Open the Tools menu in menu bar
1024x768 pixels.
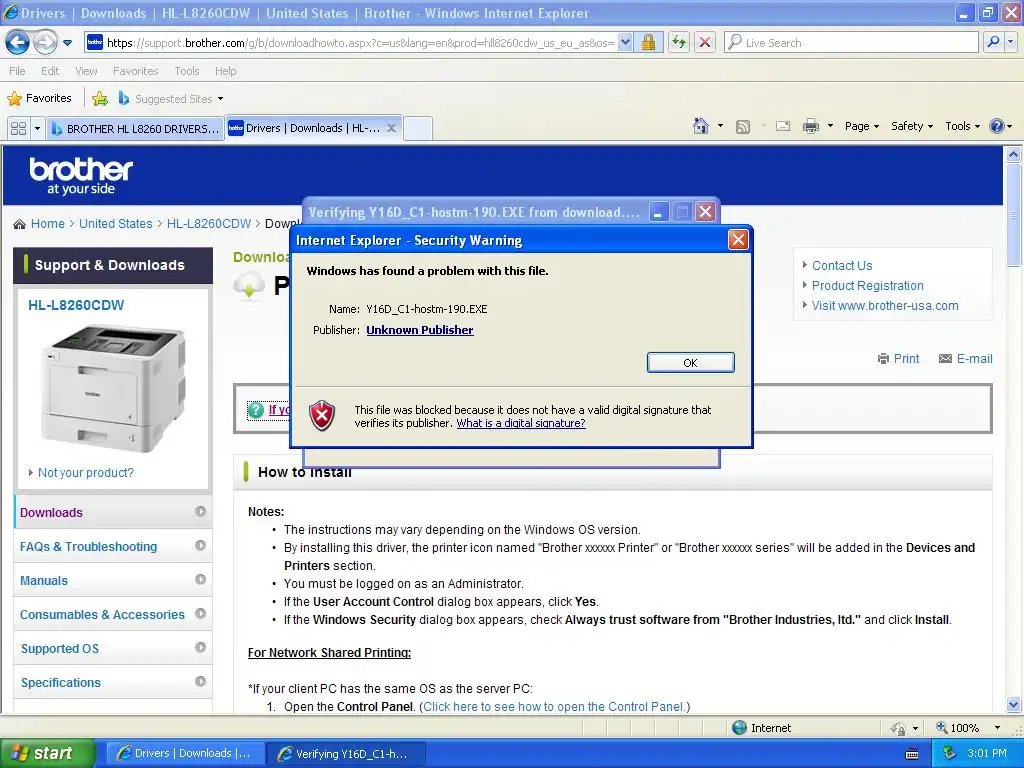[x=187, y=71]
